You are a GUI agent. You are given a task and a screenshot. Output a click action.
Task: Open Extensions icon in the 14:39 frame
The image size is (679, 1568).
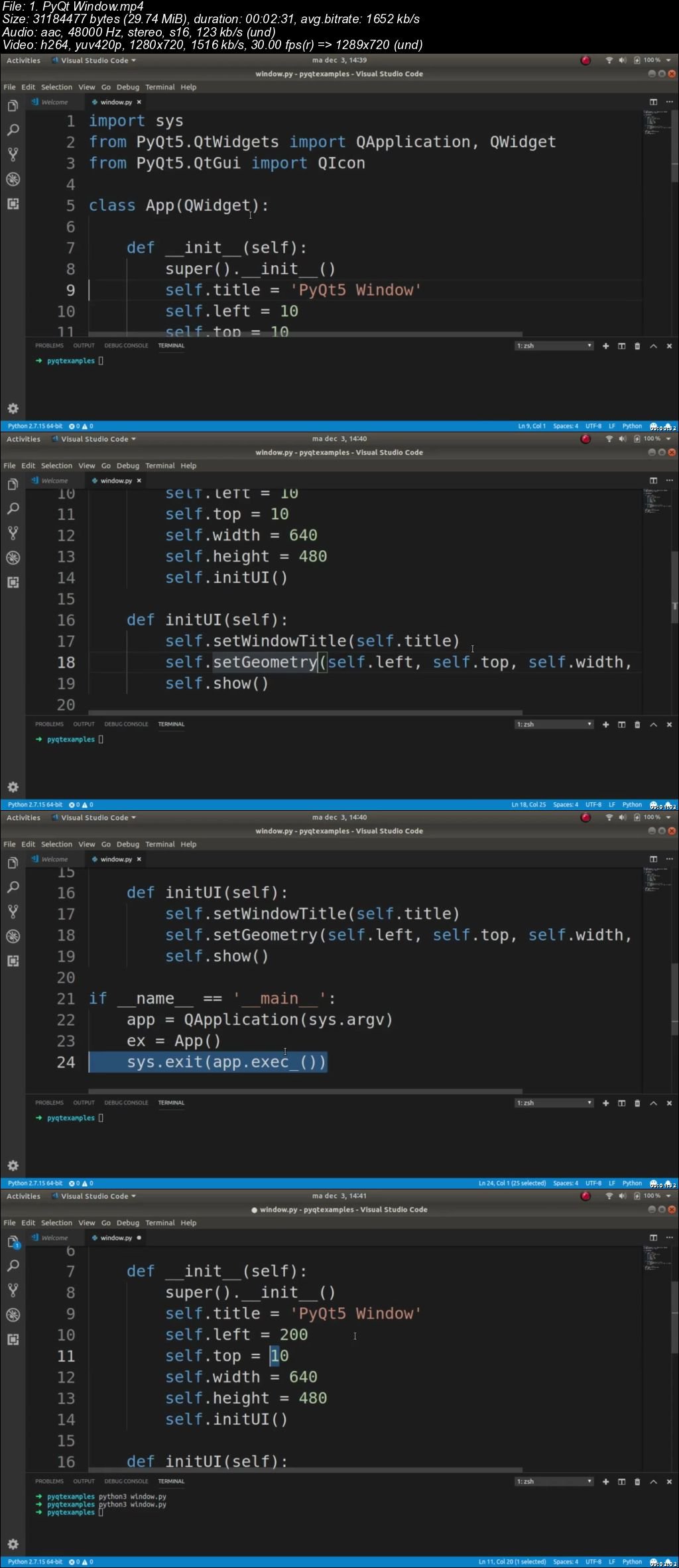tap(13, 204)
